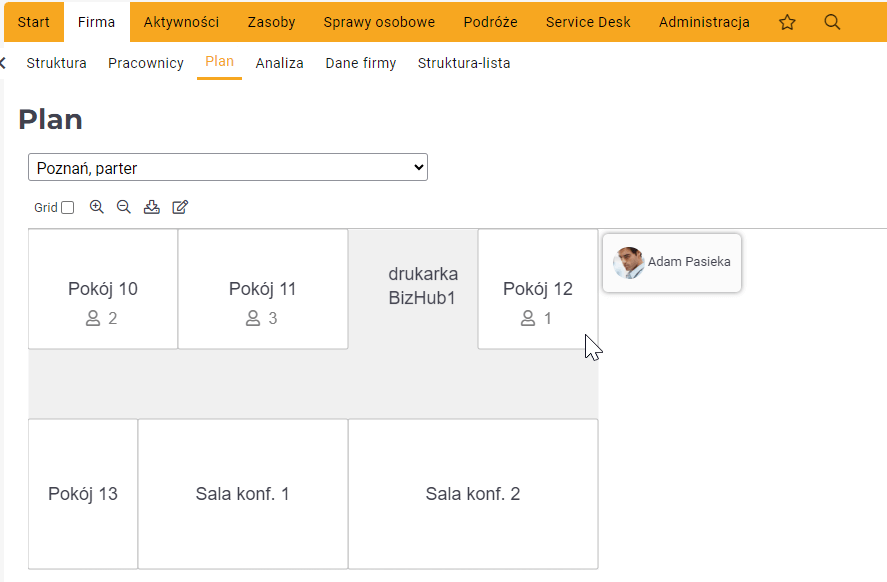Open search with the magnifying glass icon
The width and height of the screenshot is (887, 582).
pos(832,22)
